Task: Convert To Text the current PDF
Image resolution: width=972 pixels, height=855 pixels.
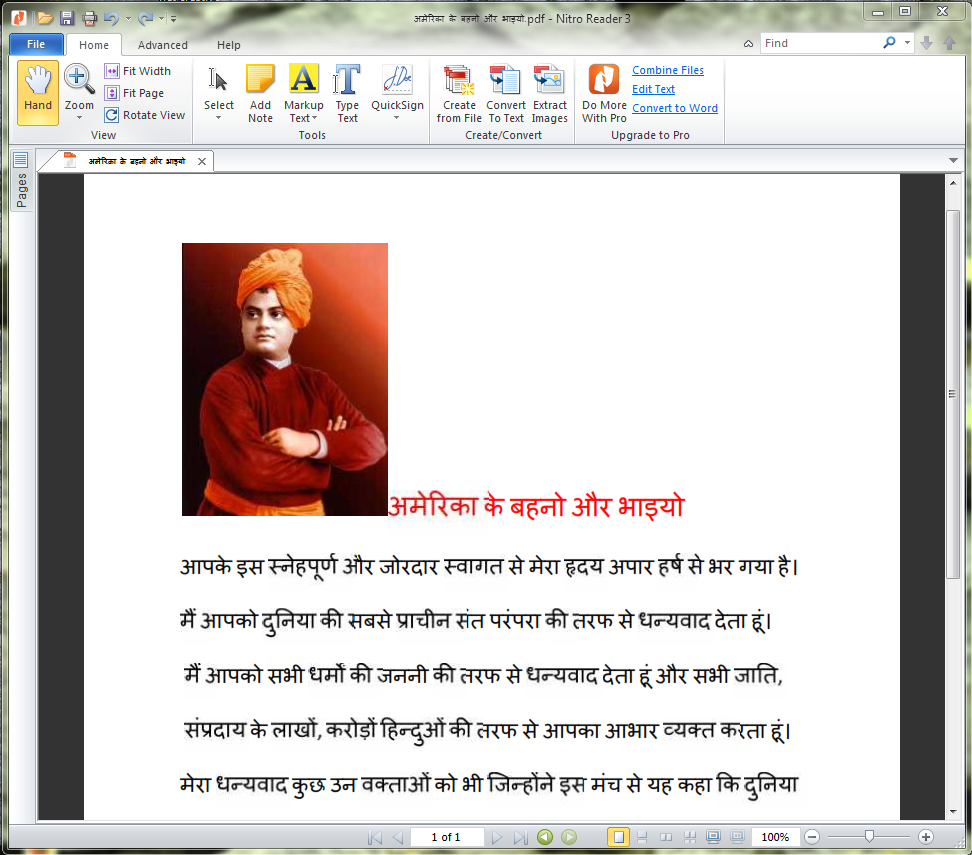Action: click(506, 93)
